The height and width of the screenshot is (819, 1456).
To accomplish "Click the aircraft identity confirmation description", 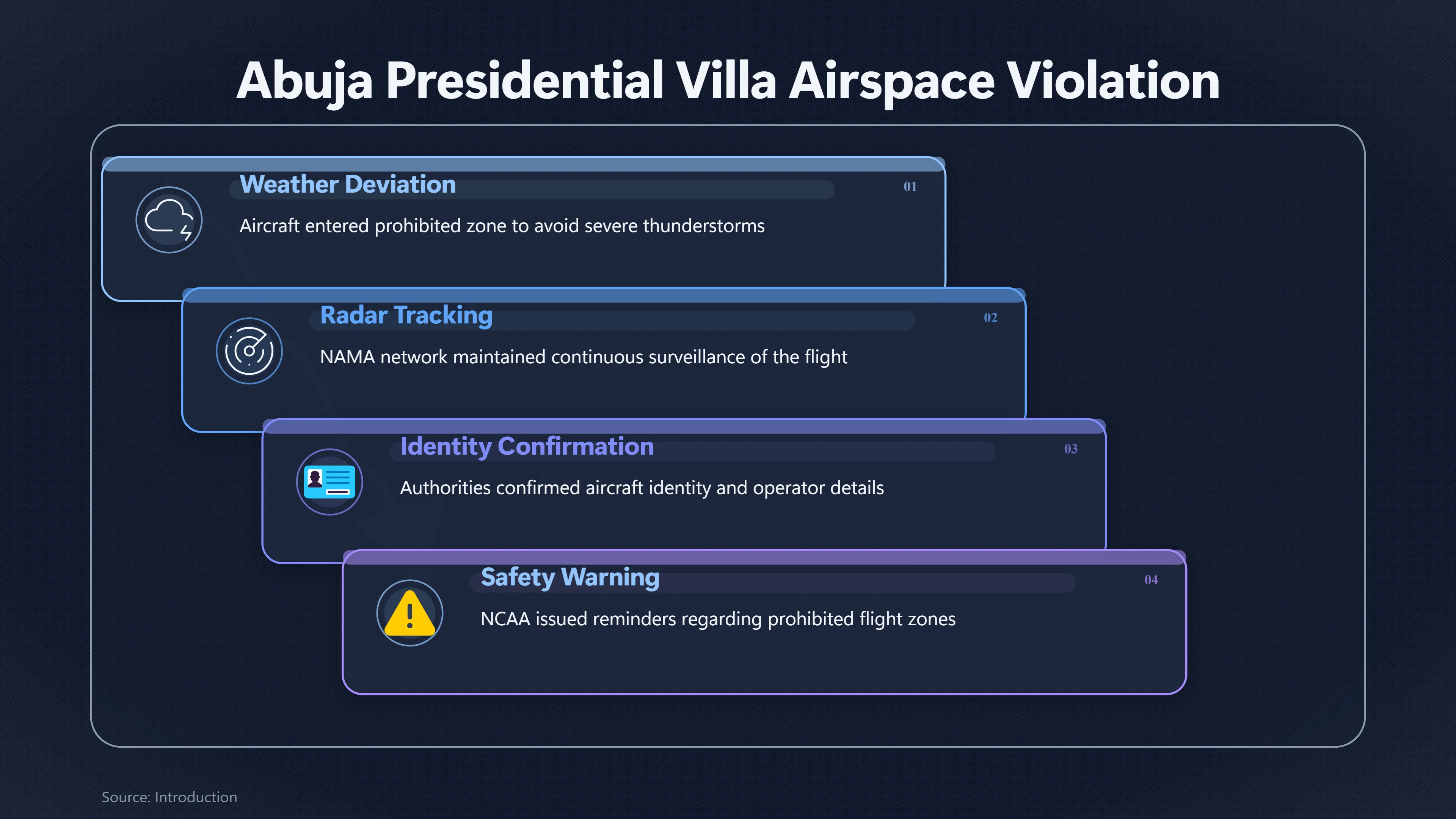I will pyautogui.click(x=642, y=488).
